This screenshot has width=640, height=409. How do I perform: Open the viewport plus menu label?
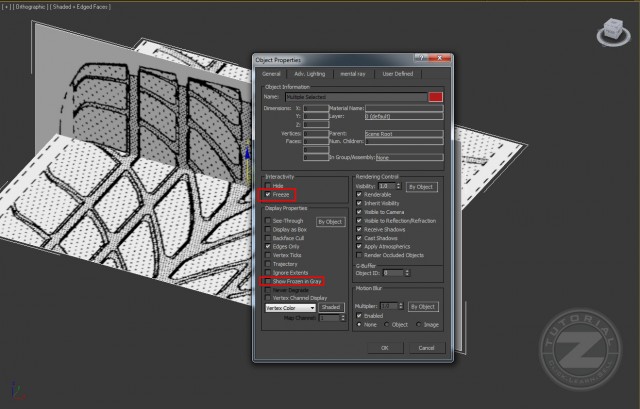[x=7, y=7]
